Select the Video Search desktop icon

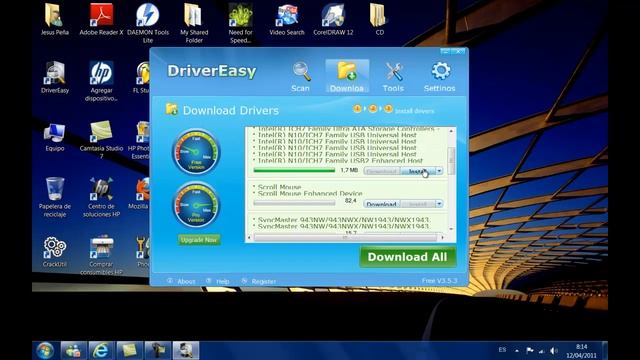pos(287,20)
